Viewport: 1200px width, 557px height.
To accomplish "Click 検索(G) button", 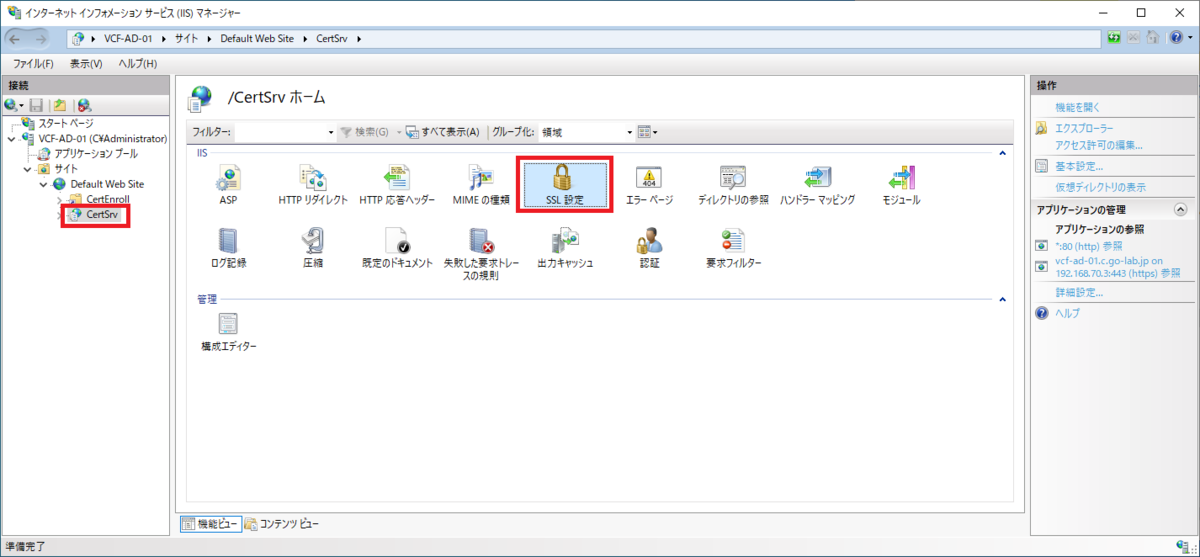I will pos(365,132).
